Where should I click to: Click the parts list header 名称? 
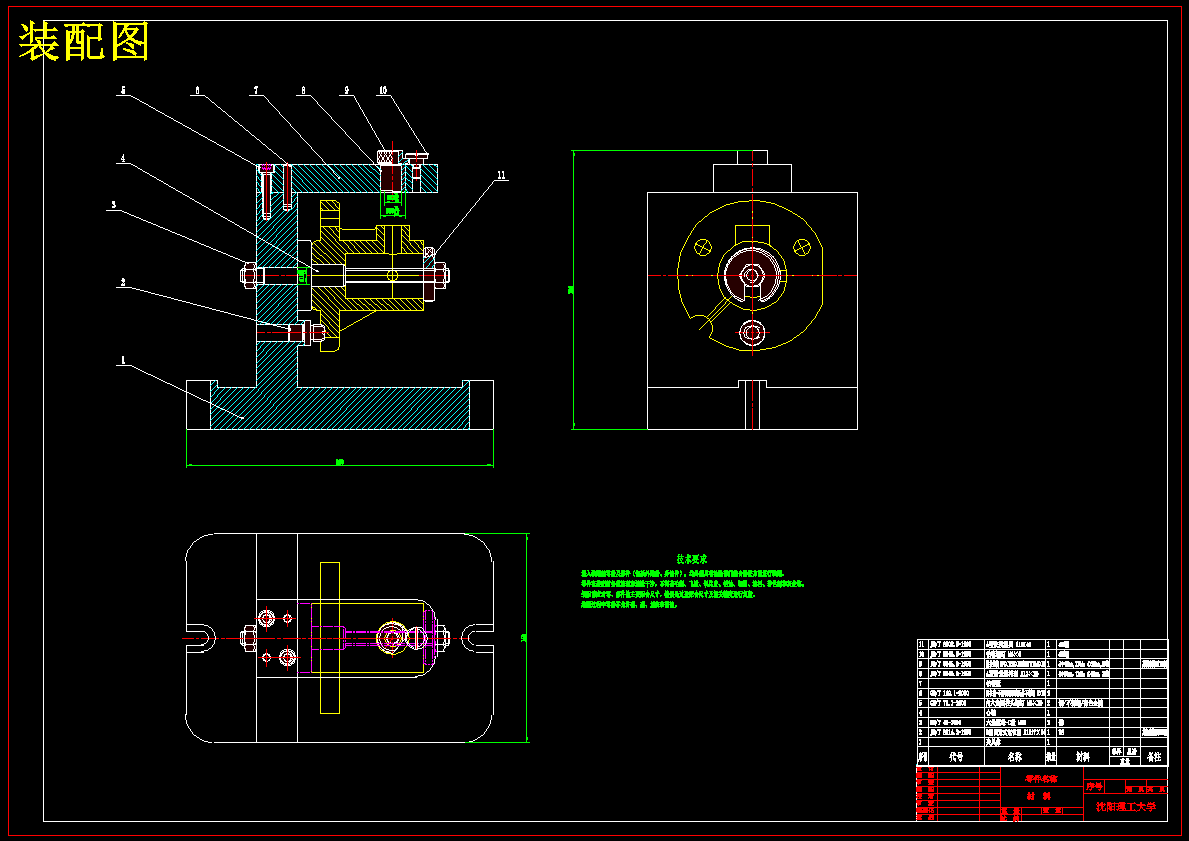click(1015, 757)
